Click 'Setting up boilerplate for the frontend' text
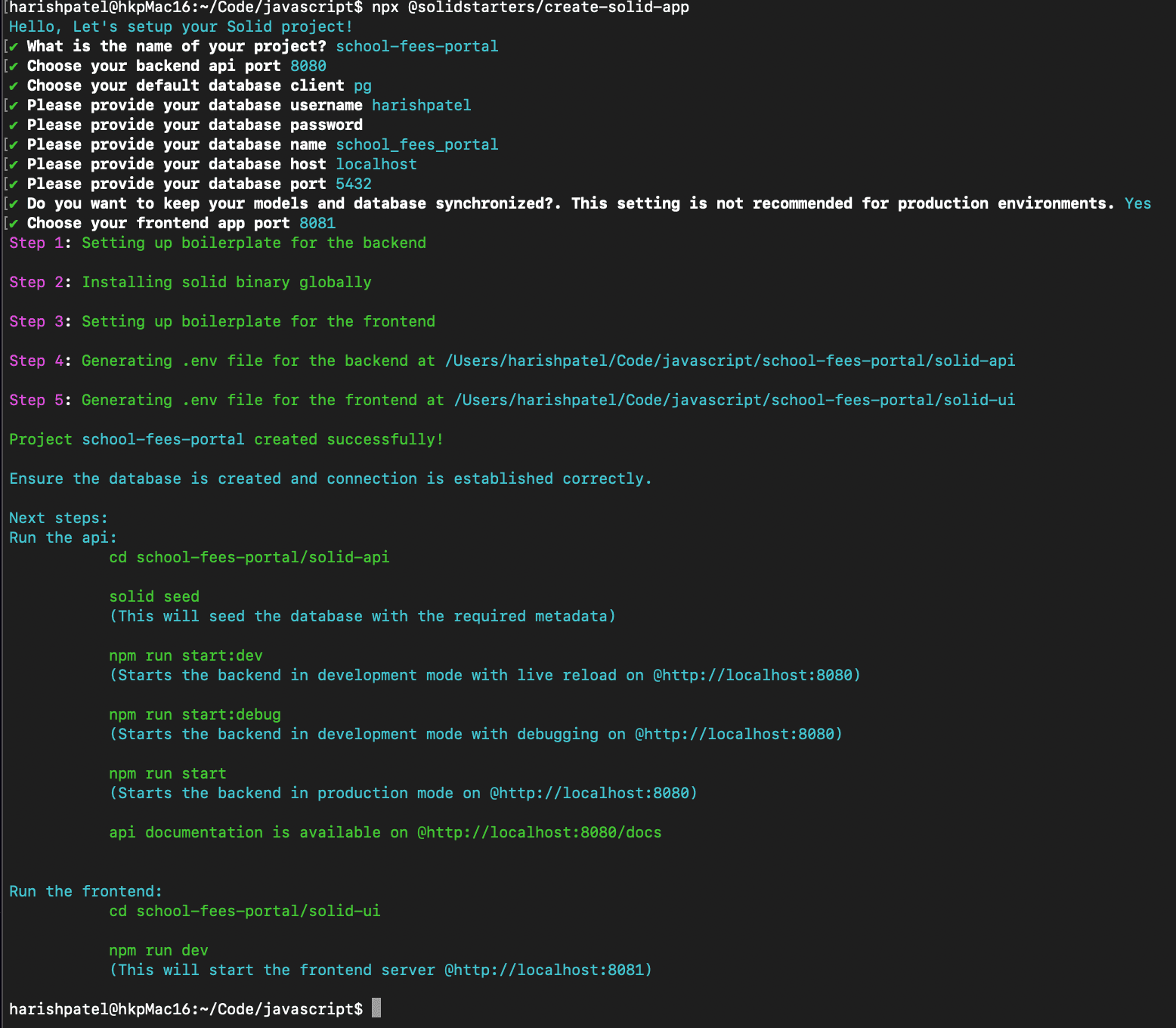The image size is (1176, 1028). (258, 321)
